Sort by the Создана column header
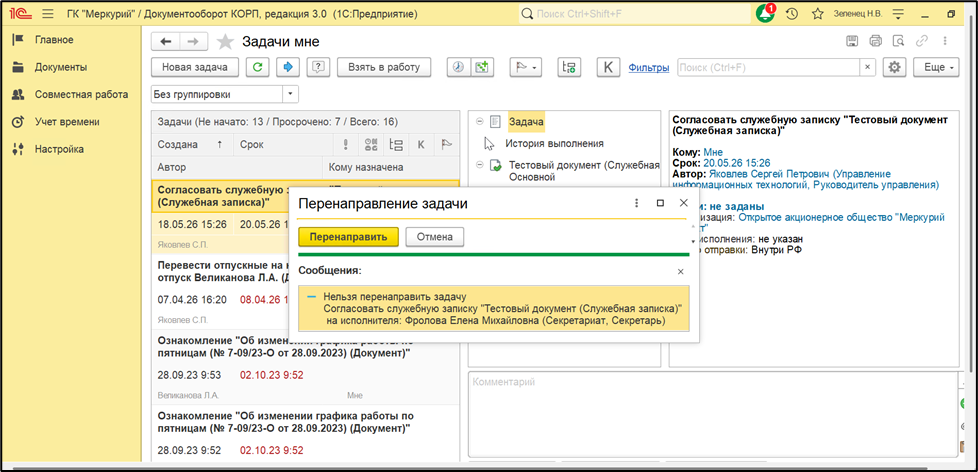 pos(193,145)
